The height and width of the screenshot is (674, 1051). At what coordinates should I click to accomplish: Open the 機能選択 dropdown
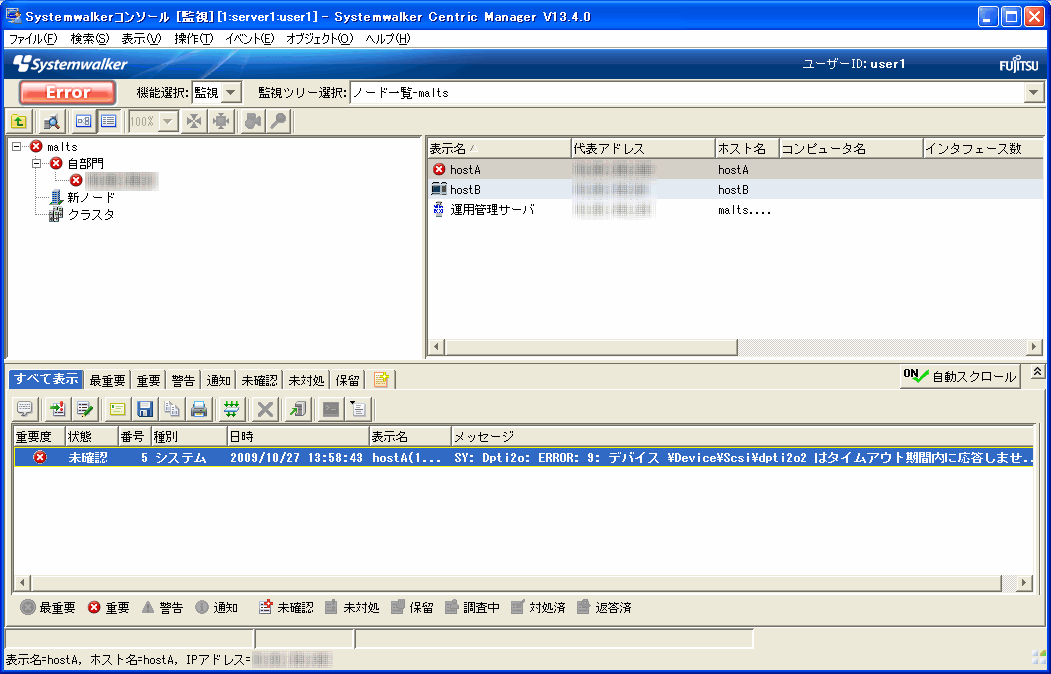(x=231, y=92)
